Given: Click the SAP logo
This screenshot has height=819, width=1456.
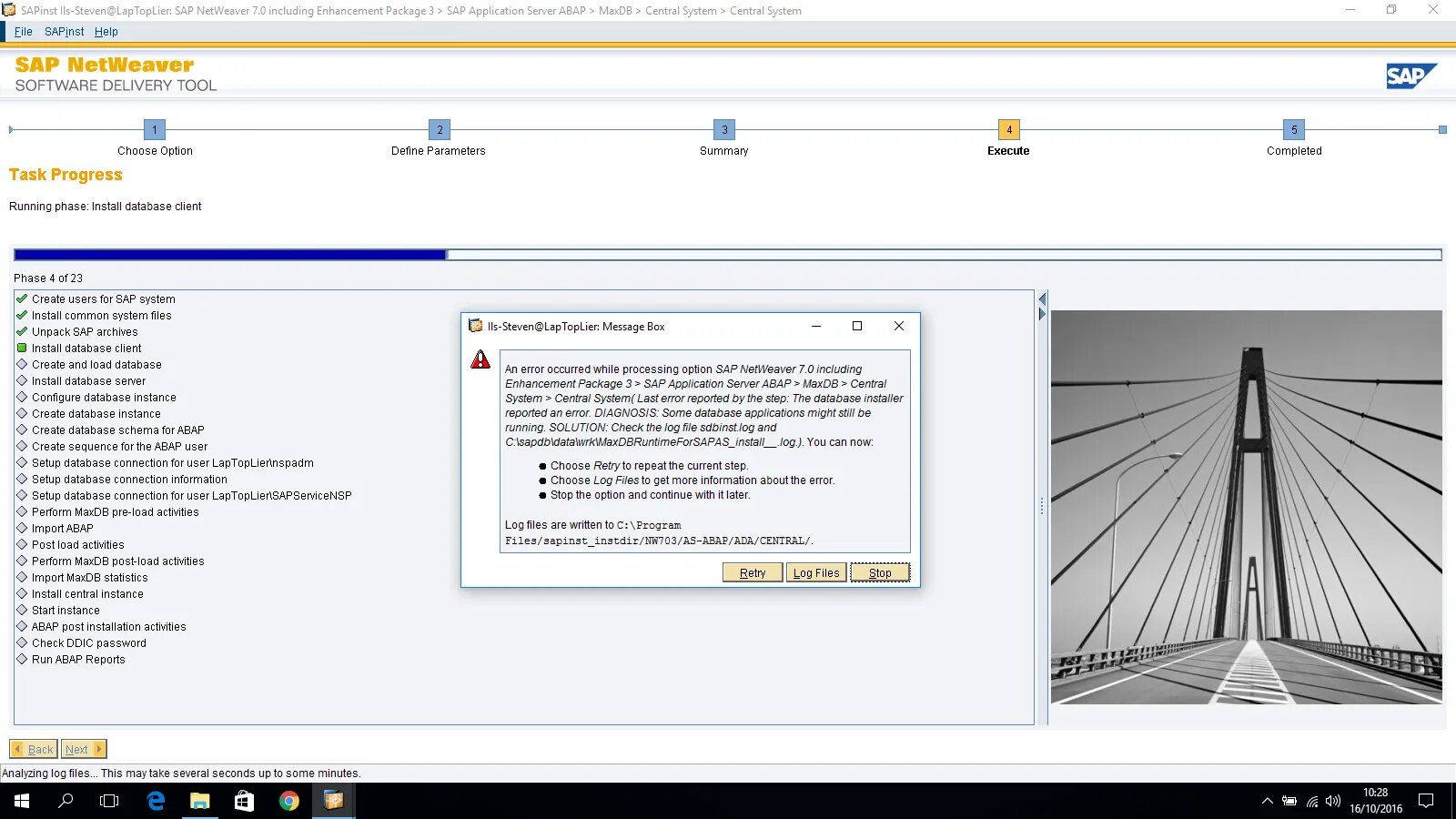Looking at the screenshot, I should (x=1411, y=76).
